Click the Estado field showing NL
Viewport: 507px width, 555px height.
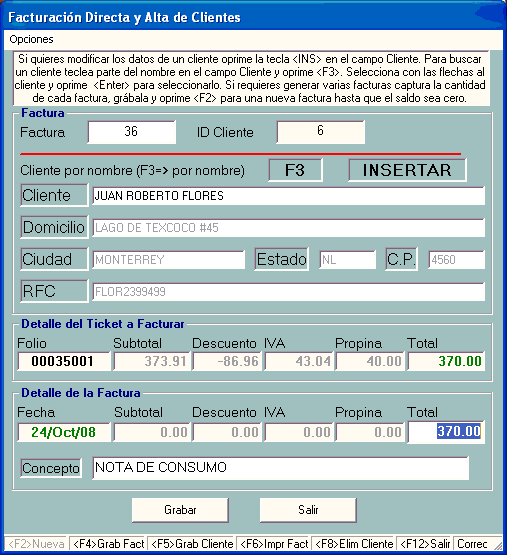tap(347, 259)
